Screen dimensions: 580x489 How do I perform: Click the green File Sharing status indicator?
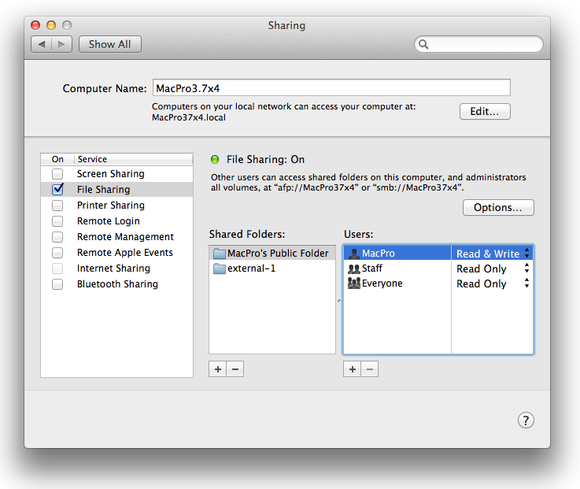click(215, 159)
